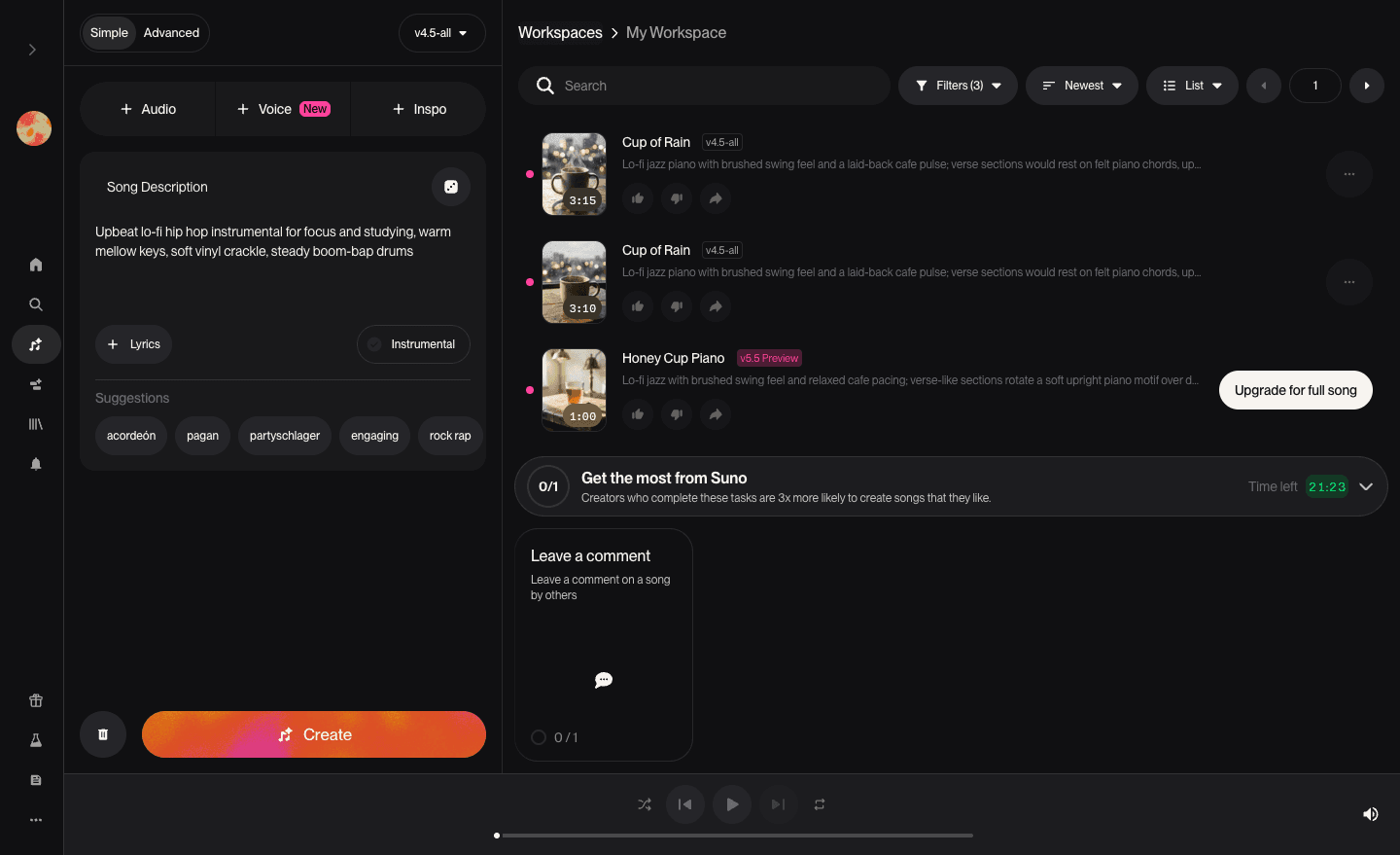
Task: Expand the collapsed sidebar arrow
Action: pyautogui.click(x=32, y=50)
